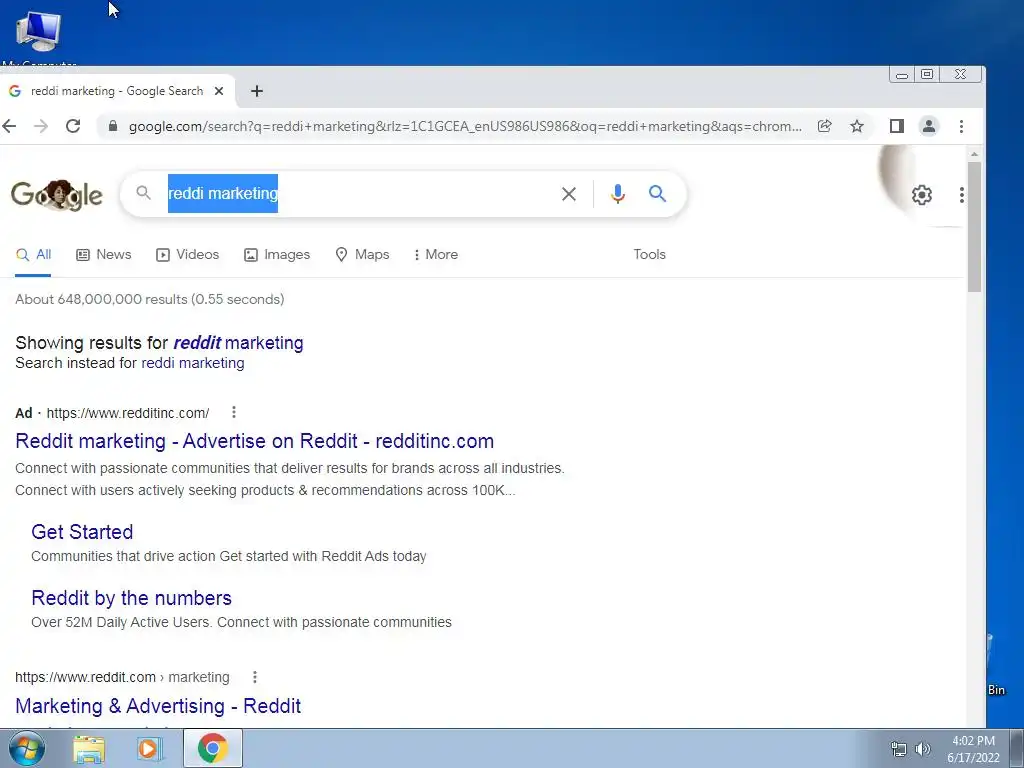Close the Google Search tab
This screenshot has height=768, width=1024.
click(x=219, y=91)
